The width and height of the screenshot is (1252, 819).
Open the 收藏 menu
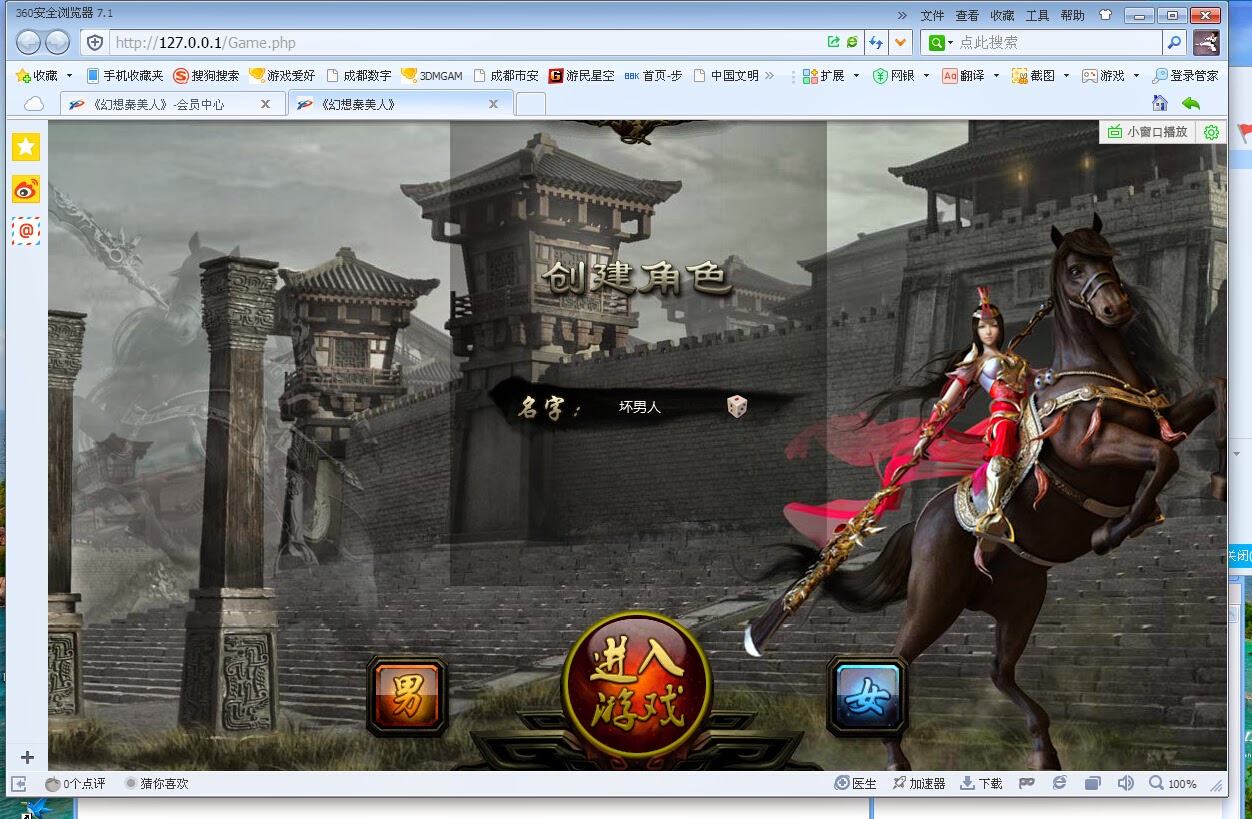[1002, 15]
